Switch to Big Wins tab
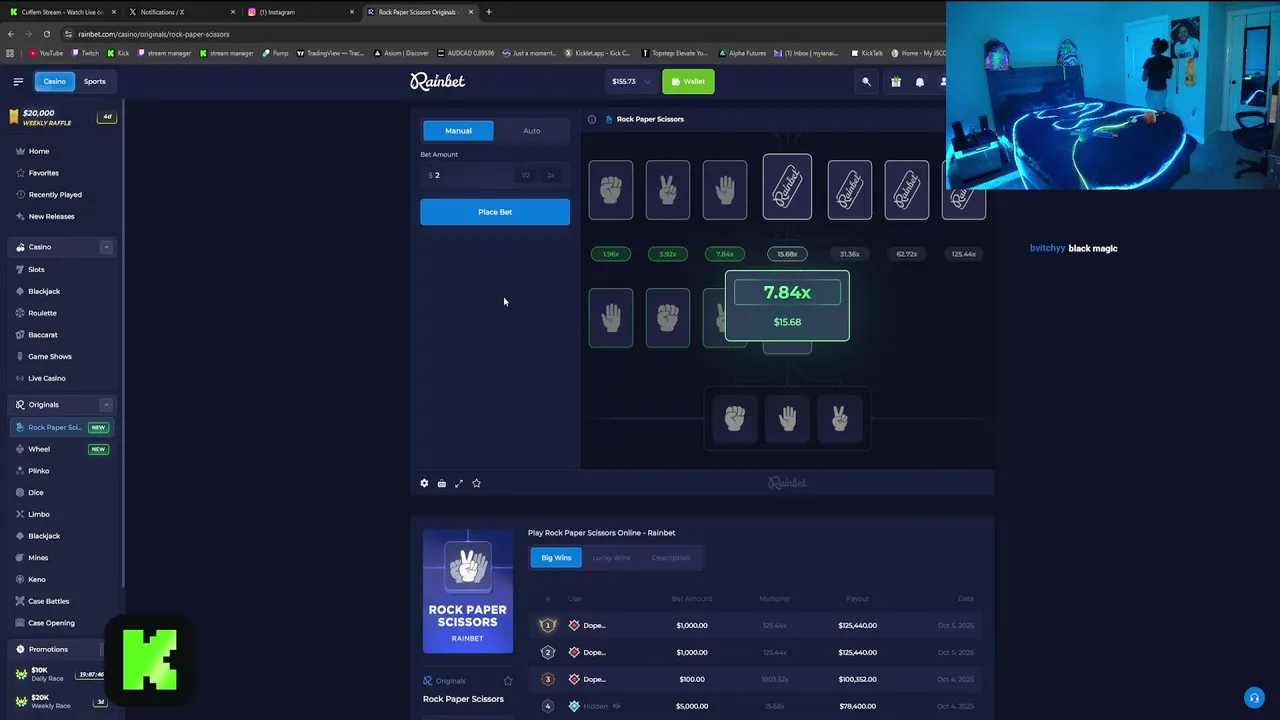Image resolution: width=1280 pixels, height=720 pixels. click(x=556, y=557)
